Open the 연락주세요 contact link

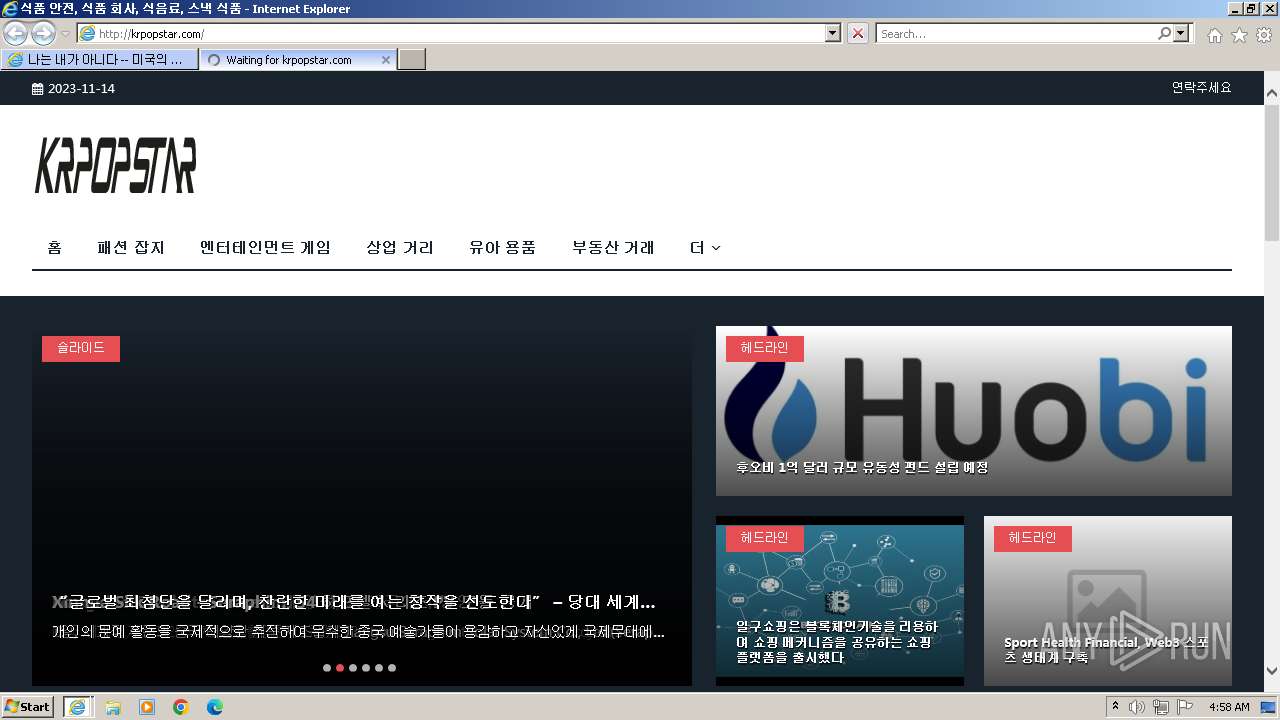click(1201, 88)
